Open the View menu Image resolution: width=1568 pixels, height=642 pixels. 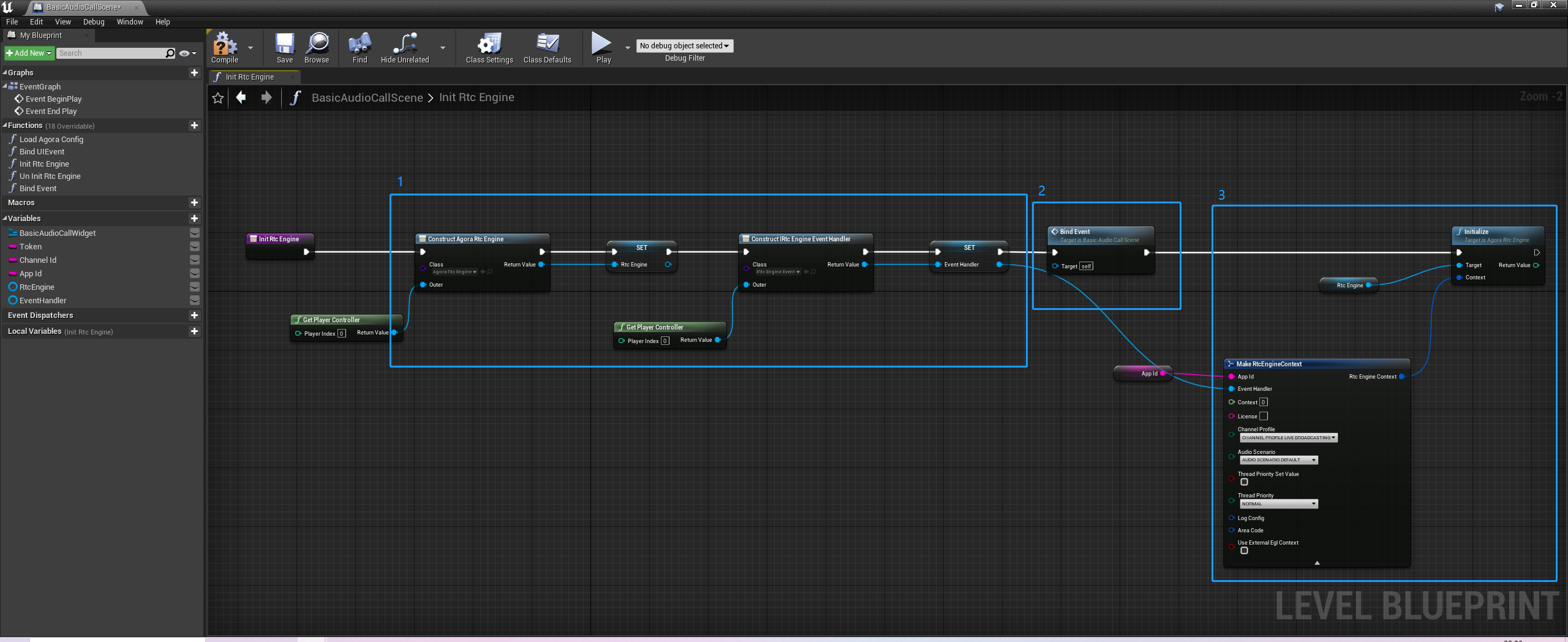tap(63, 21)
